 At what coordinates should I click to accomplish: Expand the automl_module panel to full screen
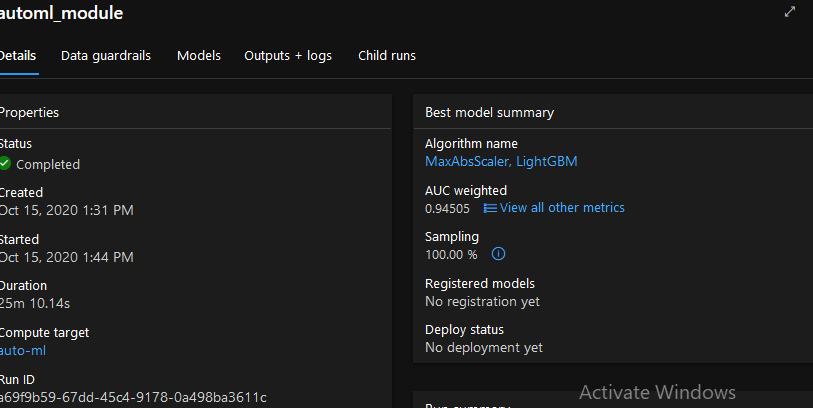click(790, 11)
